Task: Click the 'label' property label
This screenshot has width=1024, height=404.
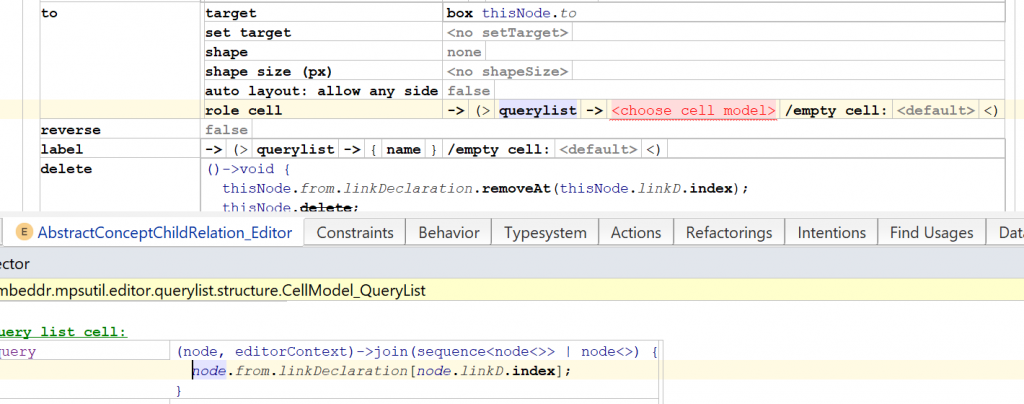Action: 61,149
